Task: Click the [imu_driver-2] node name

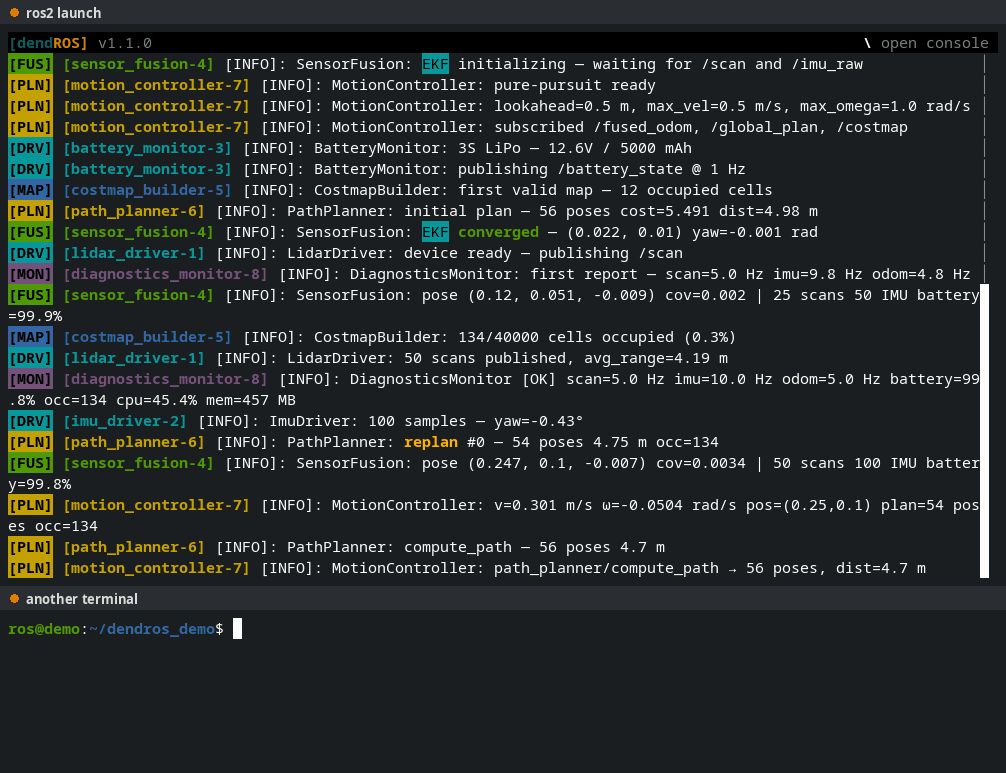Action: click(x=125, y=421)
